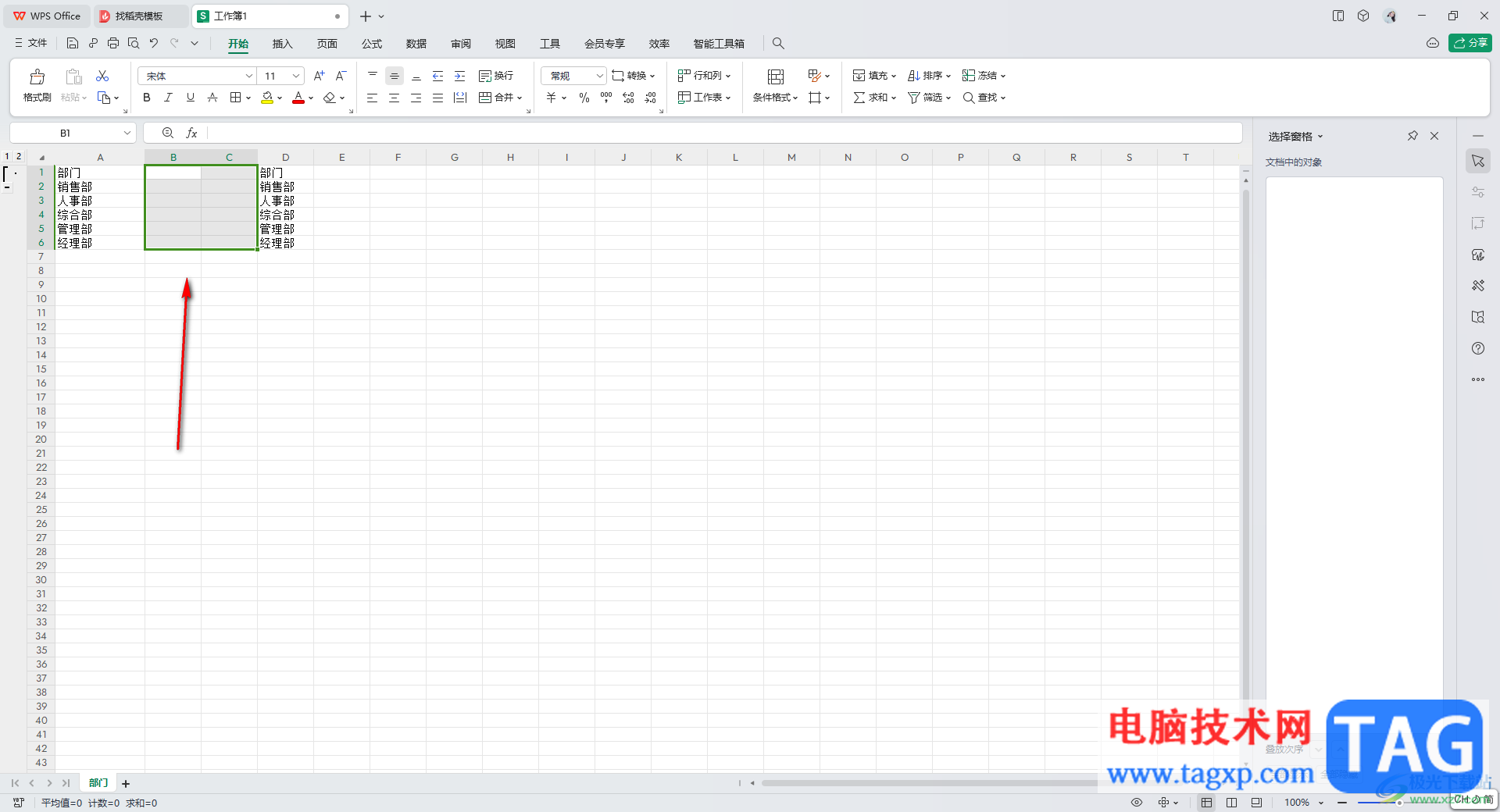Expand the 选择窗格 pane title dropdown

[x=1320, y=137]
